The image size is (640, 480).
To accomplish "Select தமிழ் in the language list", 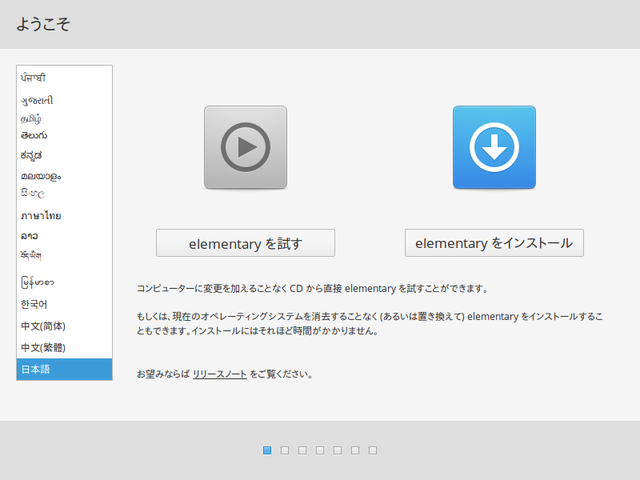I will [x=64, y=119].
